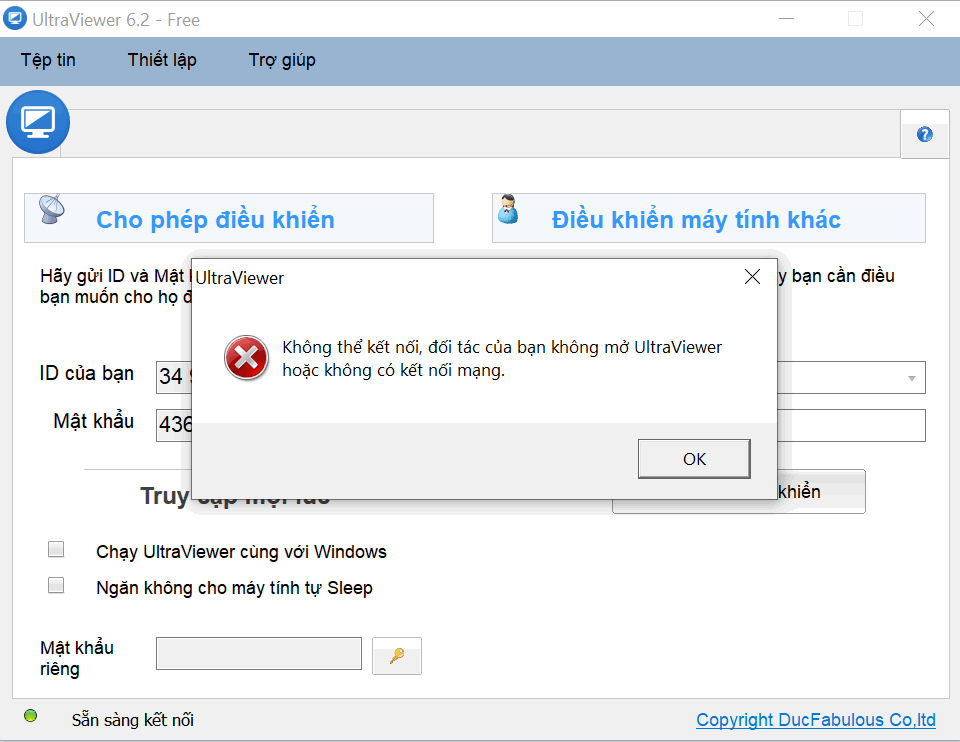Minimize the UltraViewer window

tap(787, 19)
